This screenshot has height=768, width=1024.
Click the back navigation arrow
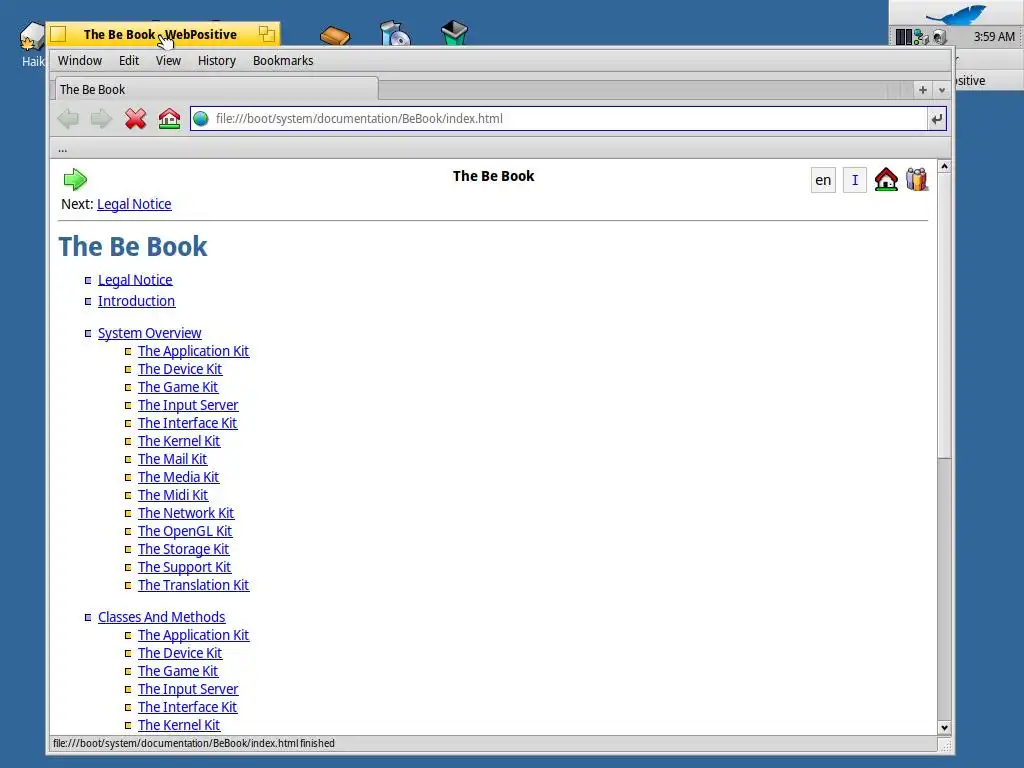(x=68, y=119)
